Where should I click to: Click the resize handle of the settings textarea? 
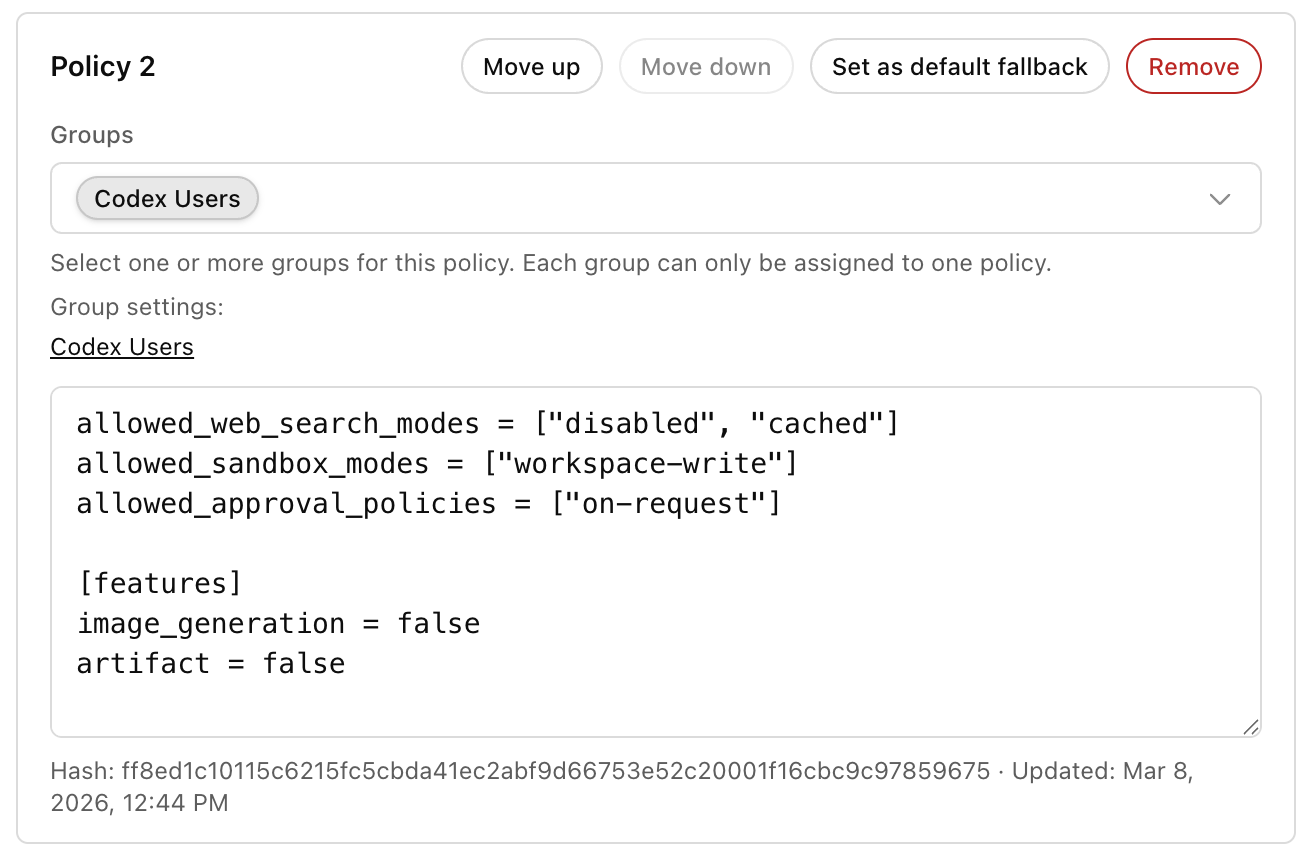[x=1249, y=728]
